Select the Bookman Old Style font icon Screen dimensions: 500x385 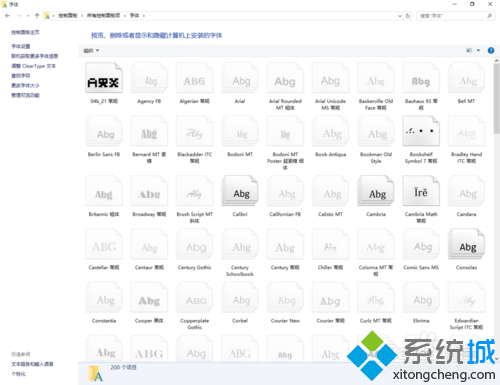click(376, 131)
